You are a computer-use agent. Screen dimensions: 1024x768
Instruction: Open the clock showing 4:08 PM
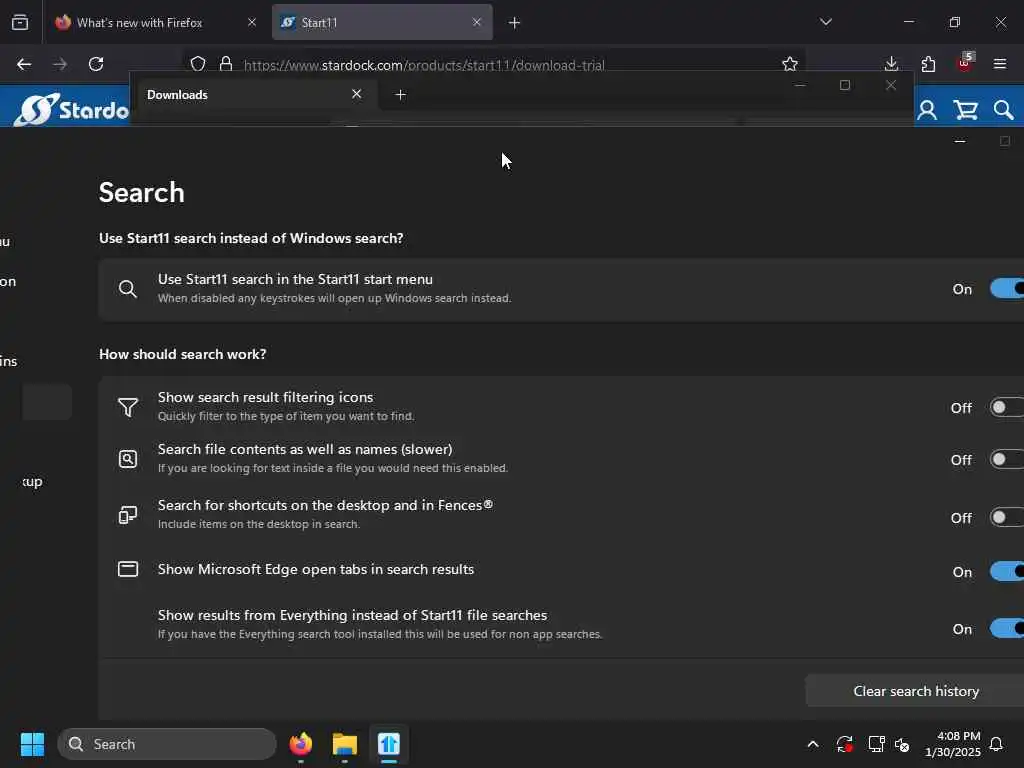tap(952, 744)
